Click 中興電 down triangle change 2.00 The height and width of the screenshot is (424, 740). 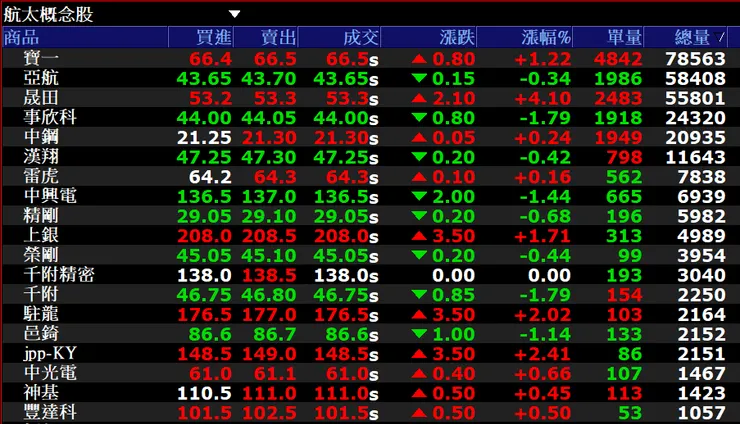[x=443, y=196]
